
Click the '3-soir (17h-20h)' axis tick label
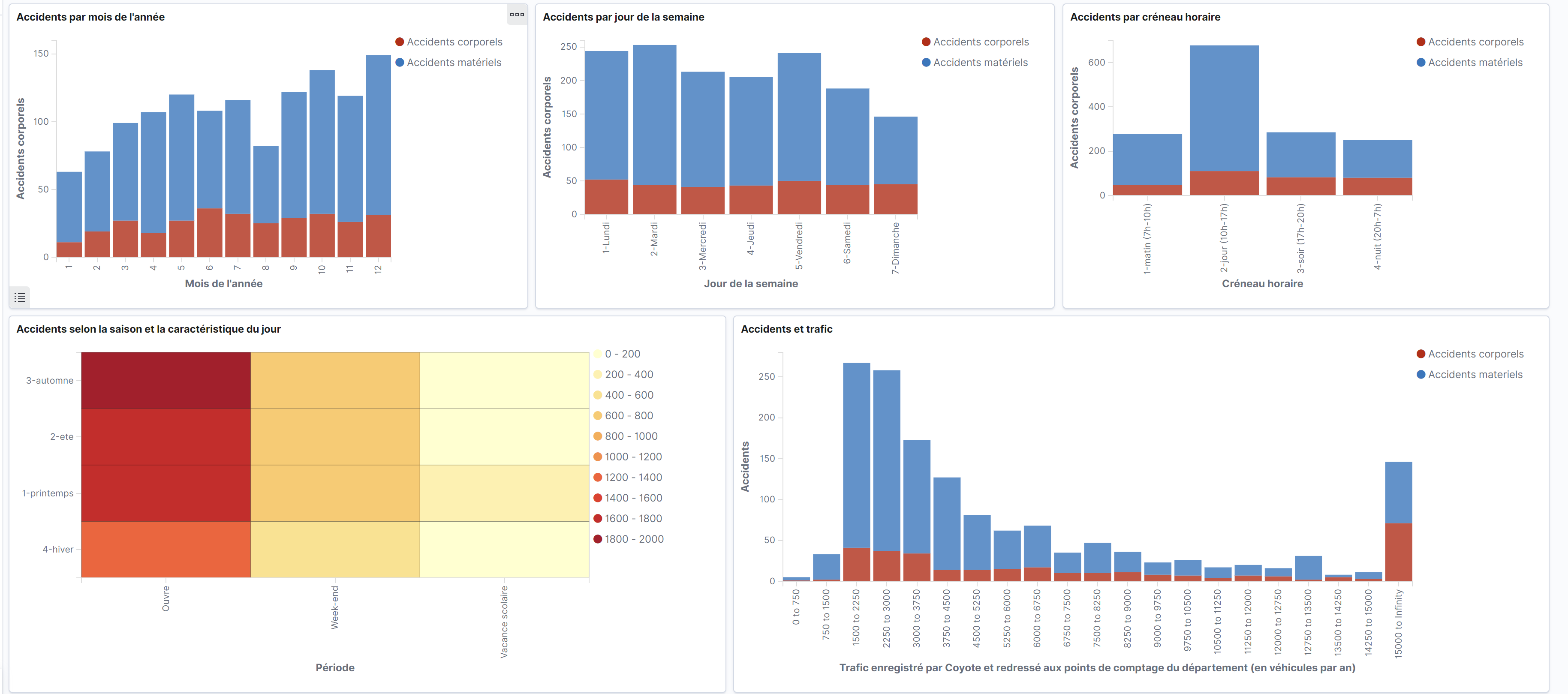tap(1301, 239)
